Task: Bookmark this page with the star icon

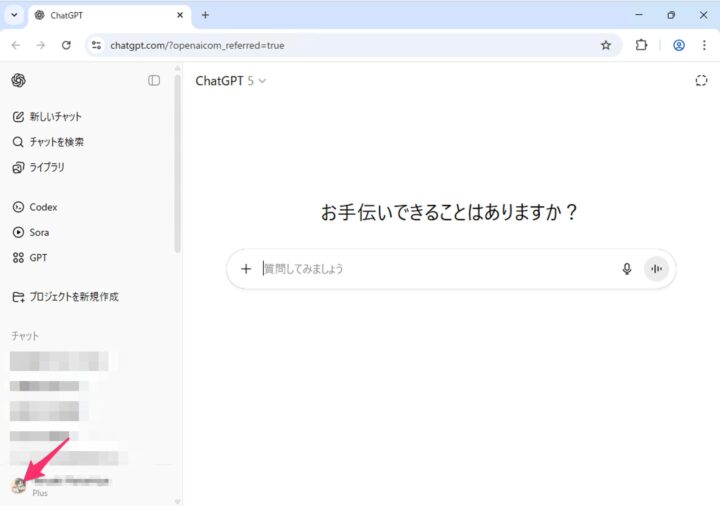Action: pos(606,45)
